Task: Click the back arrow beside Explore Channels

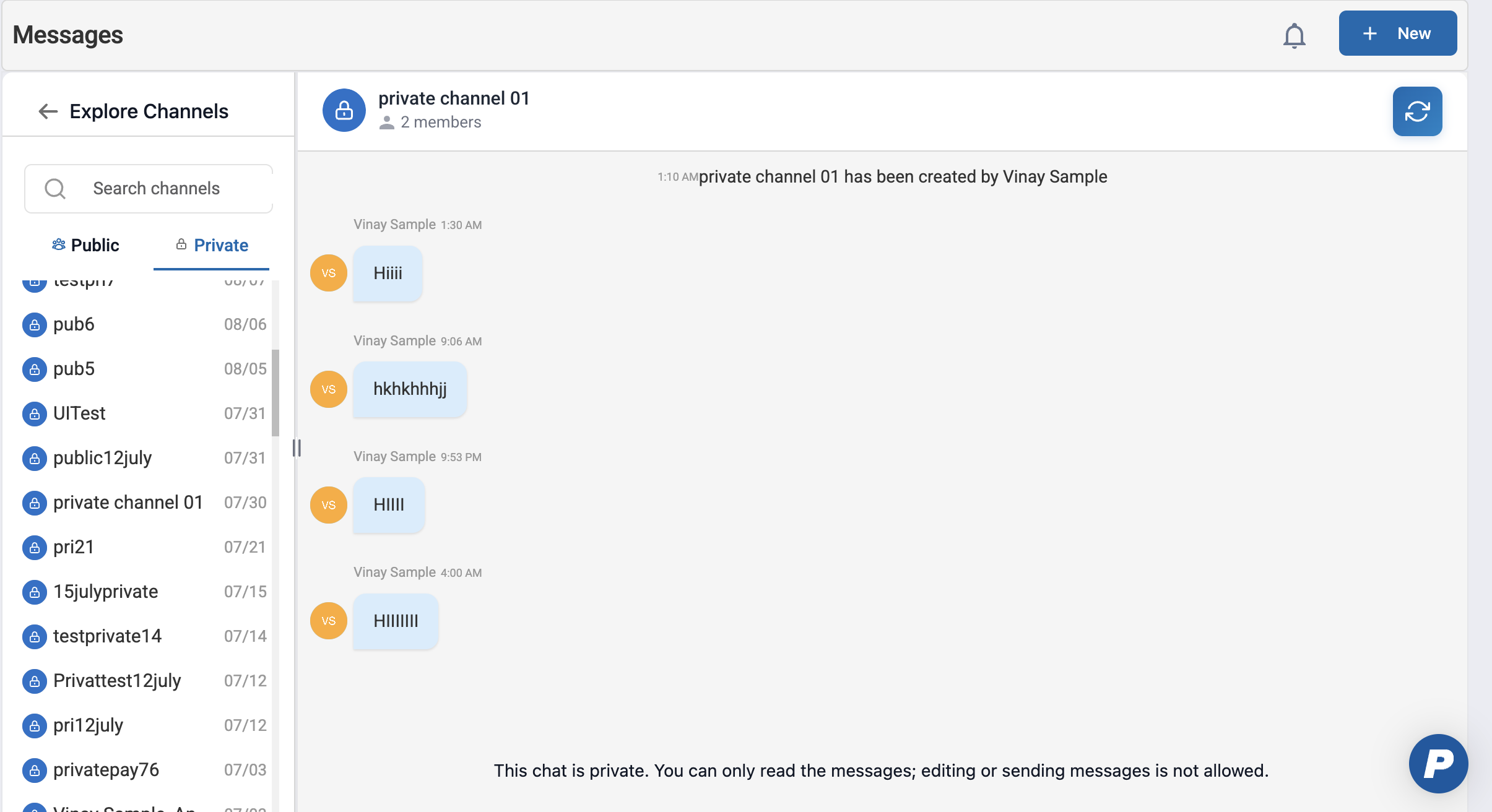Action: [48, 111]
